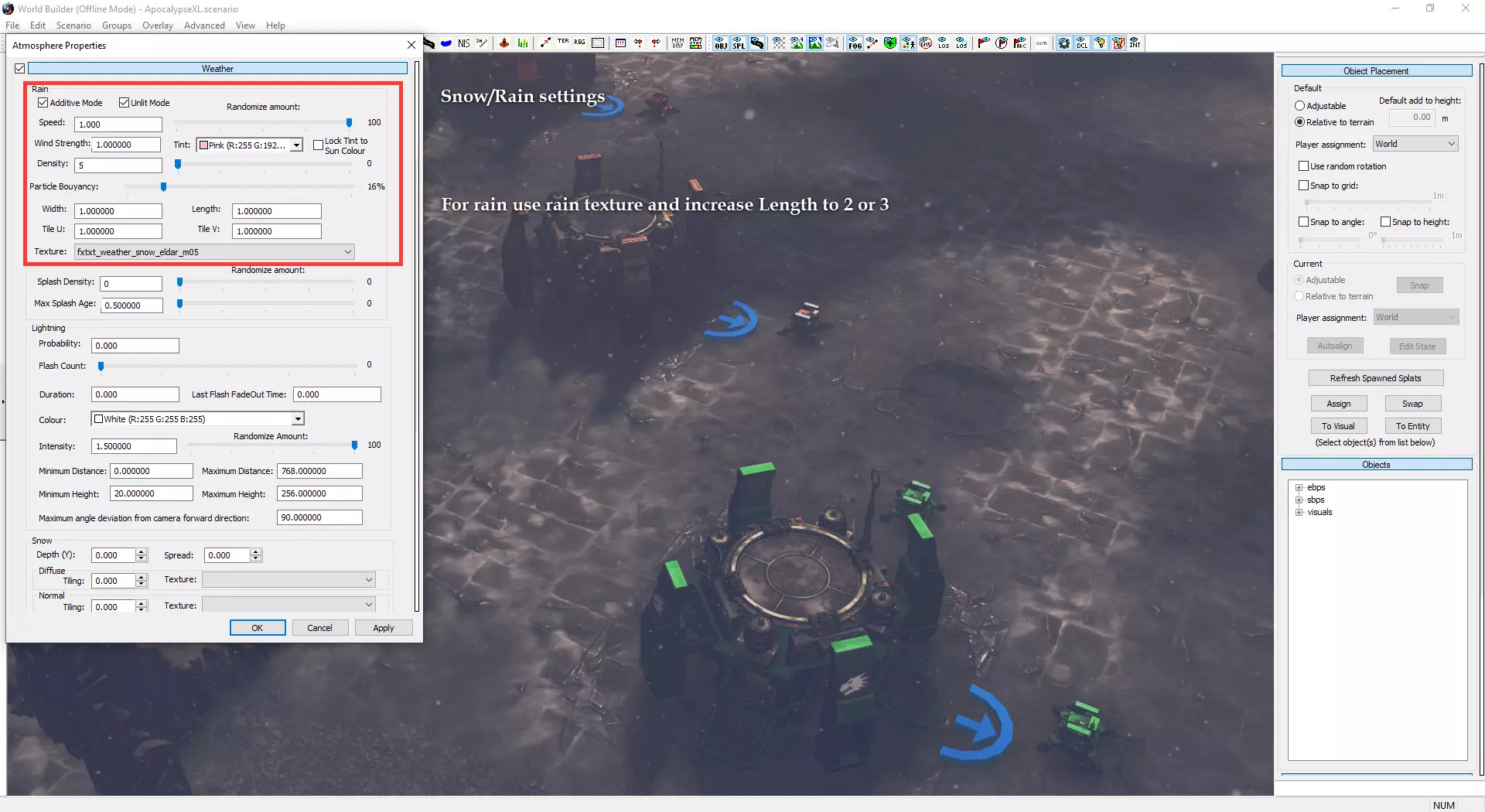Enable Snap to height checkbox
This screenshot has height=812, width=1485.
pyautogui.click(x=1385, y=222)
